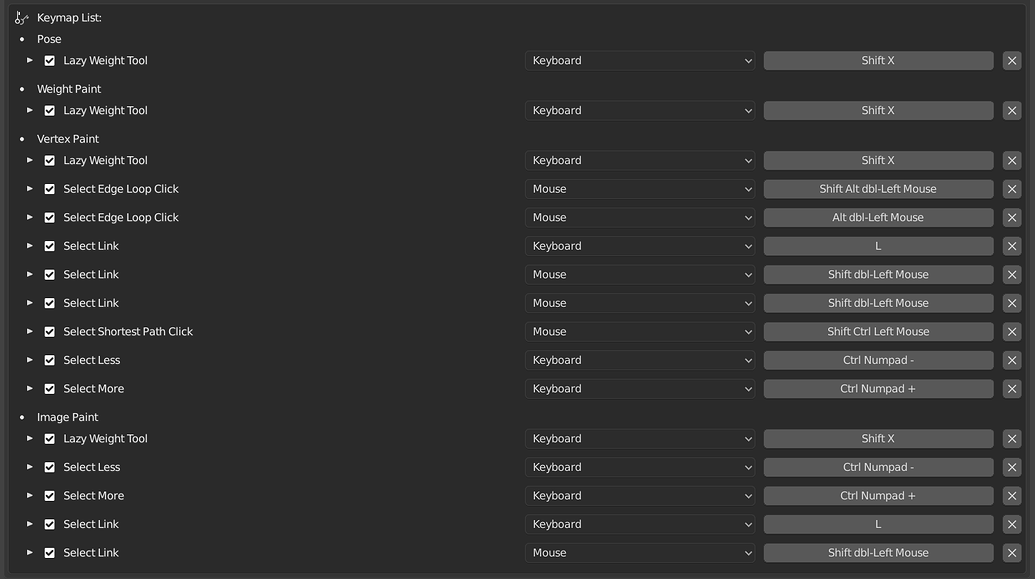This screenshot has width=1035, height=579.
Task: Remove the Select Shortest Path Click entry
Action: 1012,332
